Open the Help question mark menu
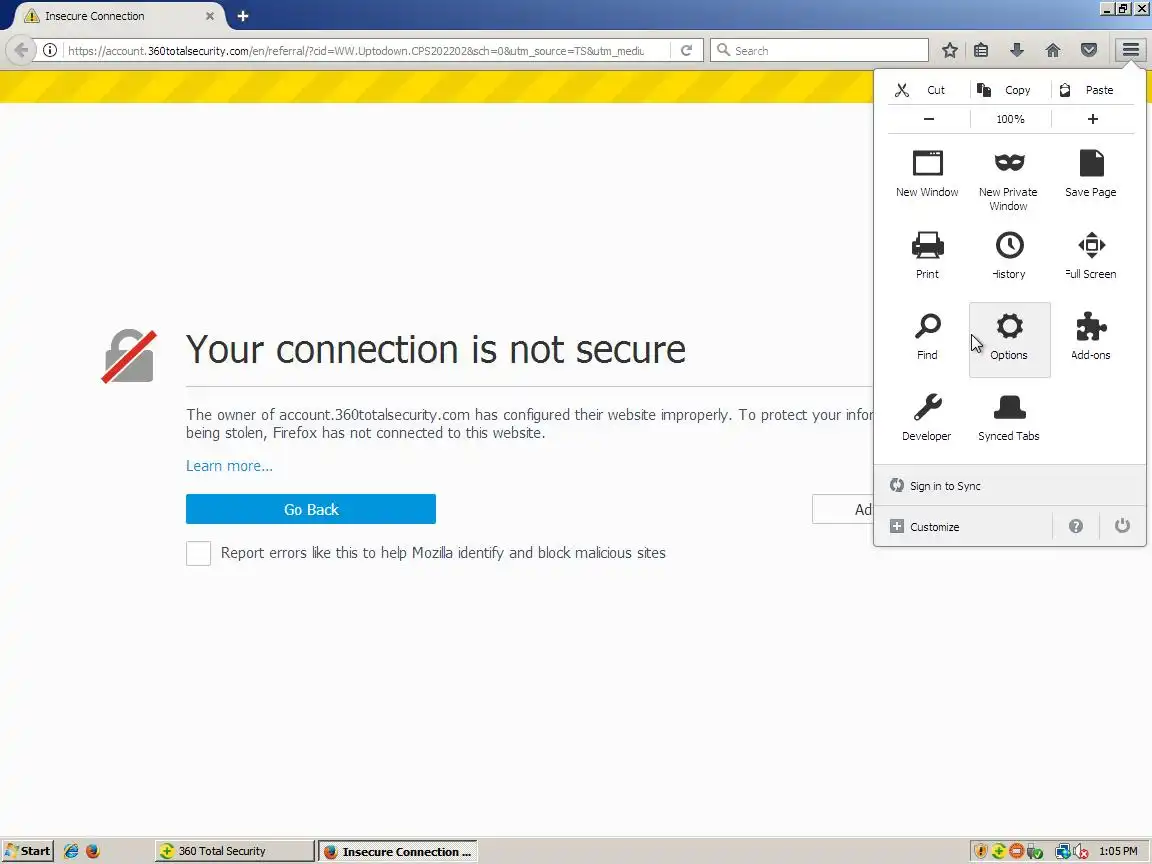 pyautogui.click(x=1076, y=526)
